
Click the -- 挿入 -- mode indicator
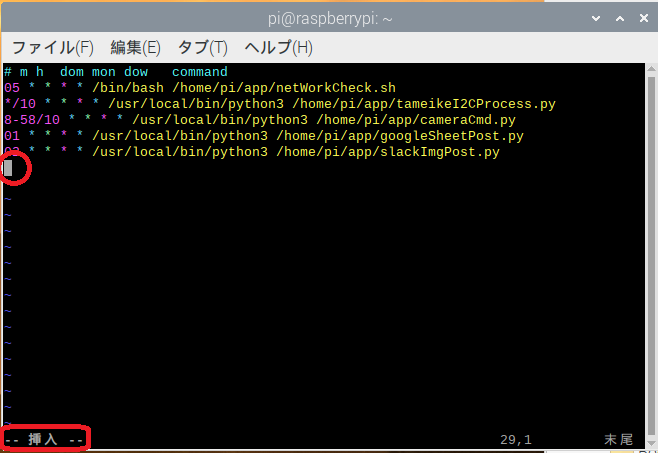(46, 439)
